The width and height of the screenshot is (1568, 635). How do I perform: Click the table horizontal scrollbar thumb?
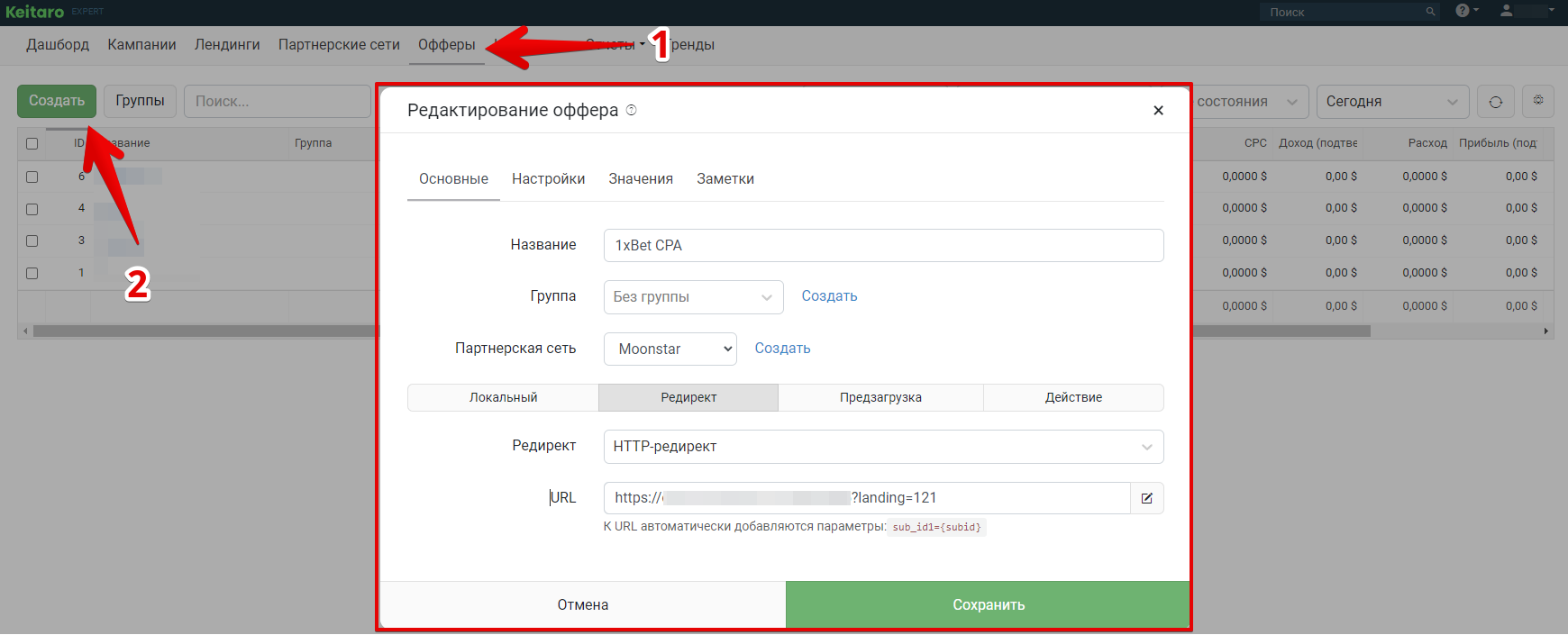click(701, 331)
